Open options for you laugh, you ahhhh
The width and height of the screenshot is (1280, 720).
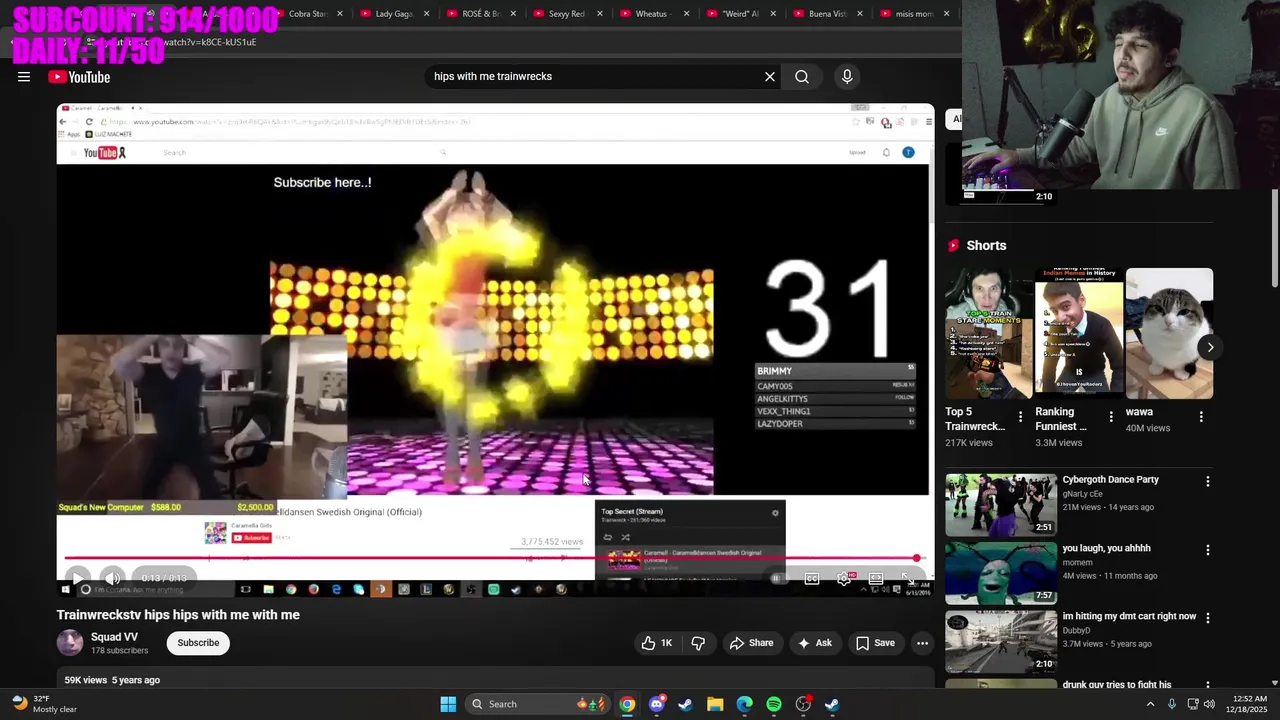[1207, 550]
